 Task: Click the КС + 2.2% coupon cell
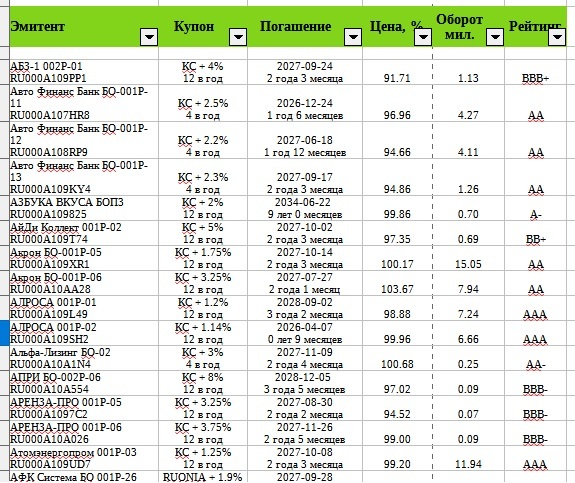click(x=203, y=140)
